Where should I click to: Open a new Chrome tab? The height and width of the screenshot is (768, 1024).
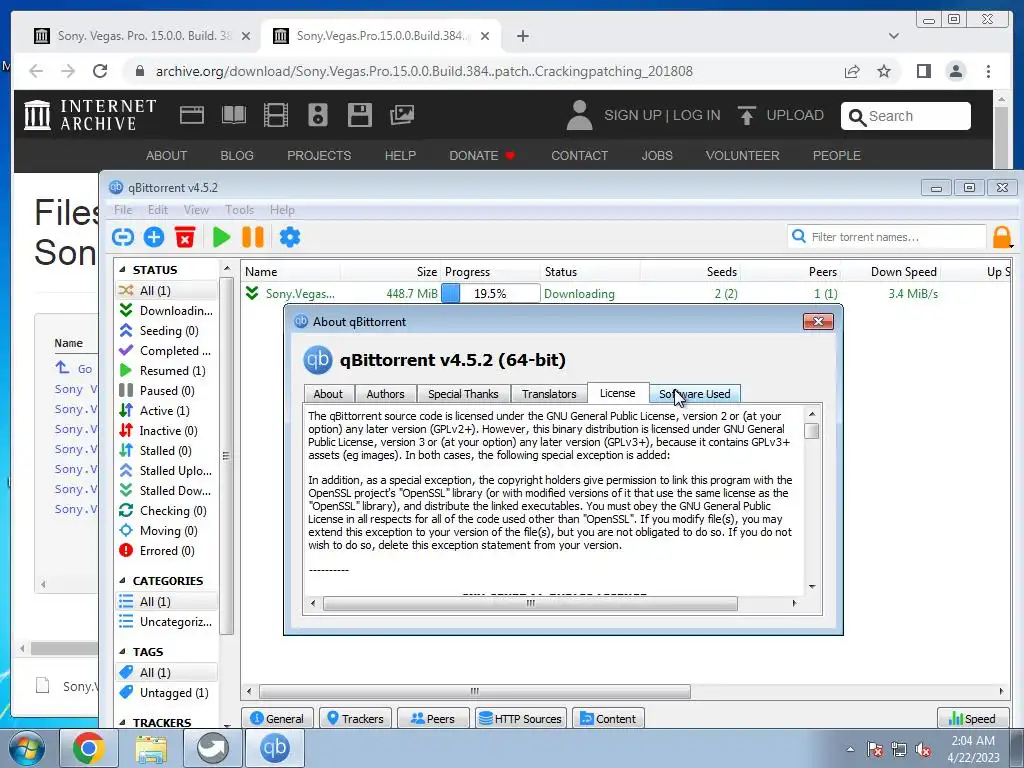(522, 36)
